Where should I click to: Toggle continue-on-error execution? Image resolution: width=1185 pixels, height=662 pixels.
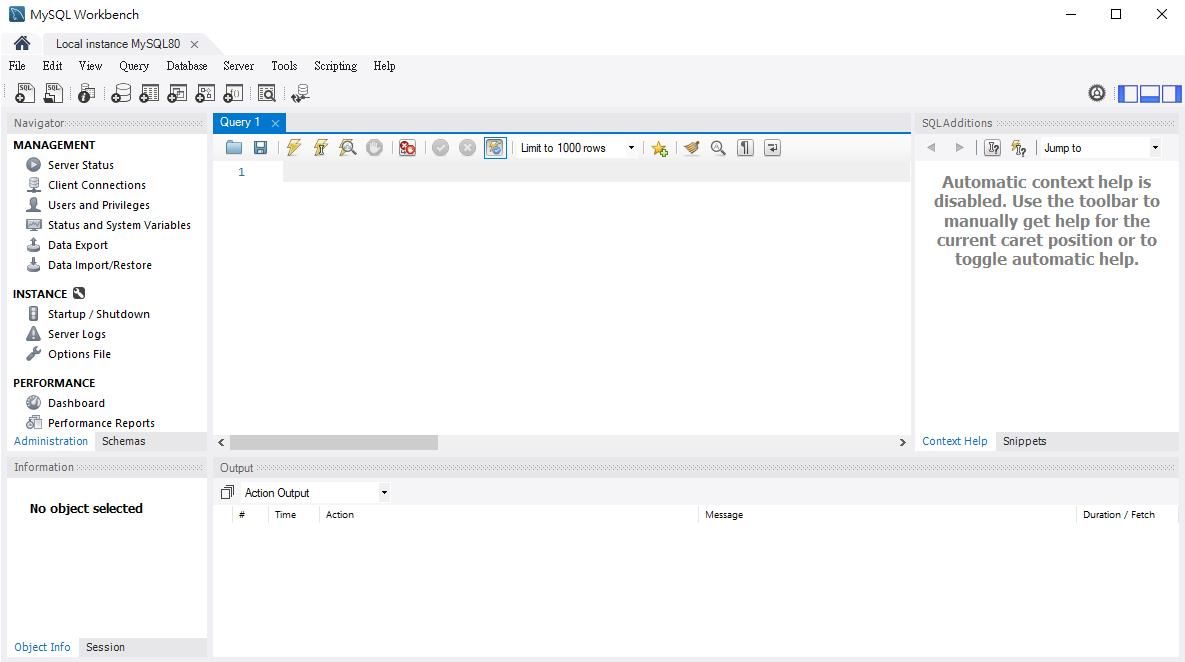tap(407, 148)
